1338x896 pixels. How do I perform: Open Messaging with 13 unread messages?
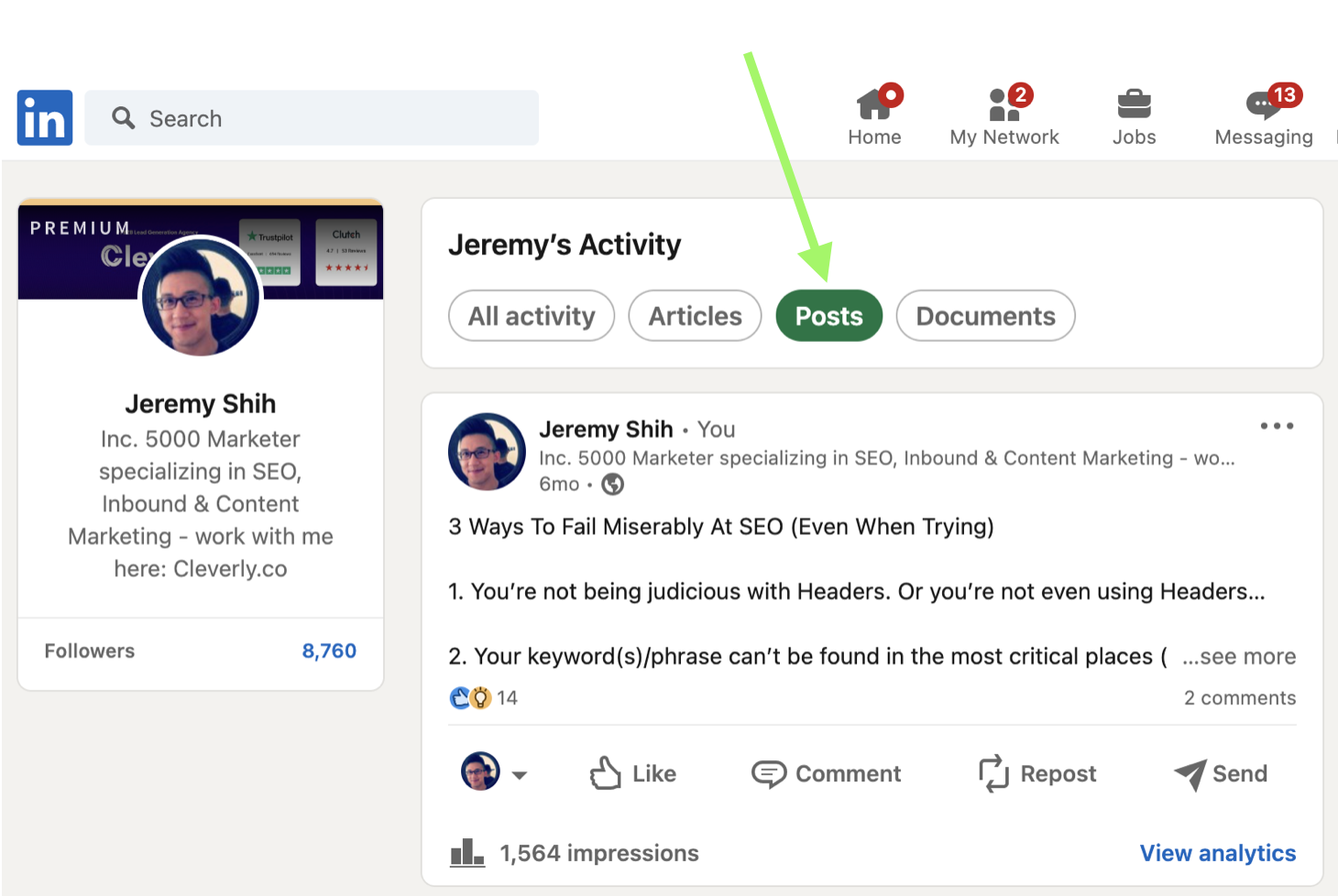1263,107
